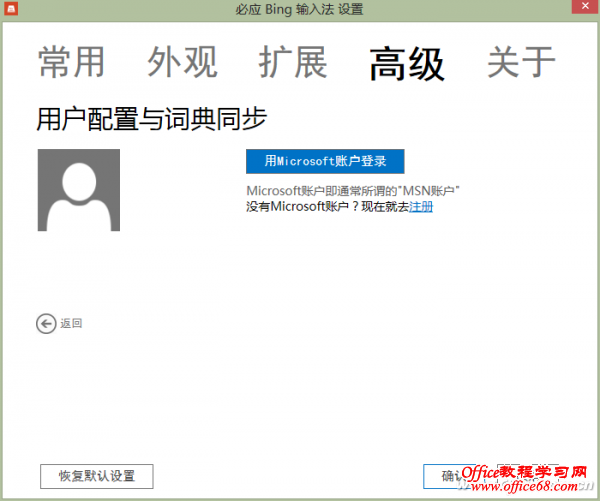600x501 pixels.
Task: Close the 必应 Bing 输入法 设置 window
Action: [585, 6]
